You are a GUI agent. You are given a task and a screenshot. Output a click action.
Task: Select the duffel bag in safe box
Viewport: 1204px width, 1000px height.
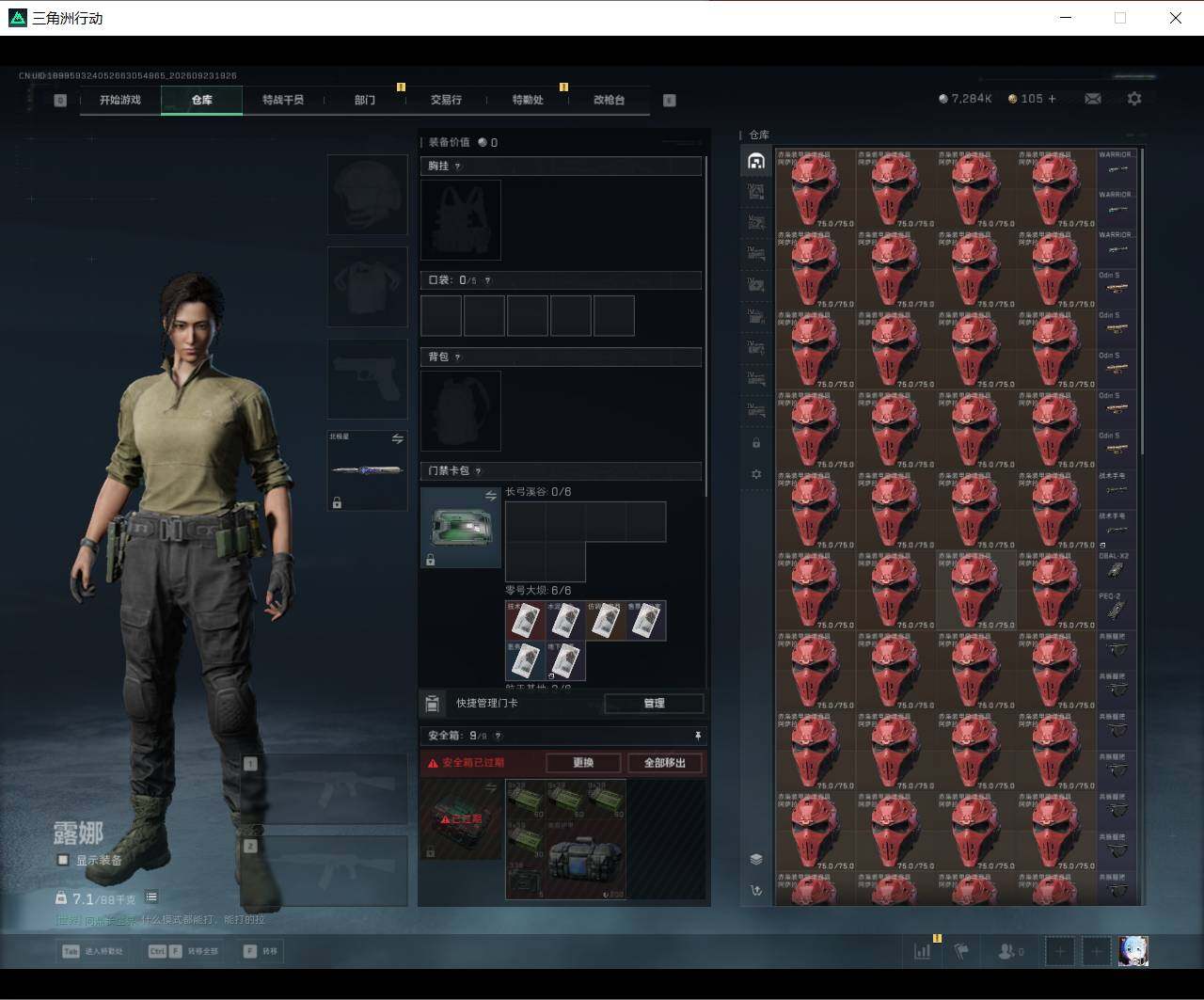[585, 860]
